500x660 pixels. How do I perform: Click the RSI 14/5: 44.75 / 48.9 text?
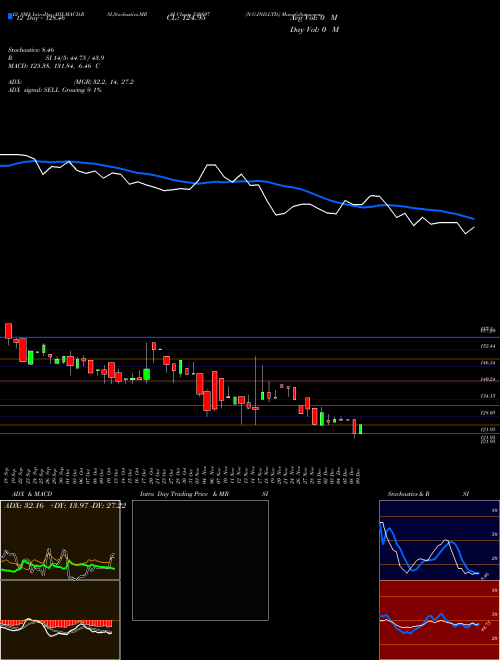point(56,58)
